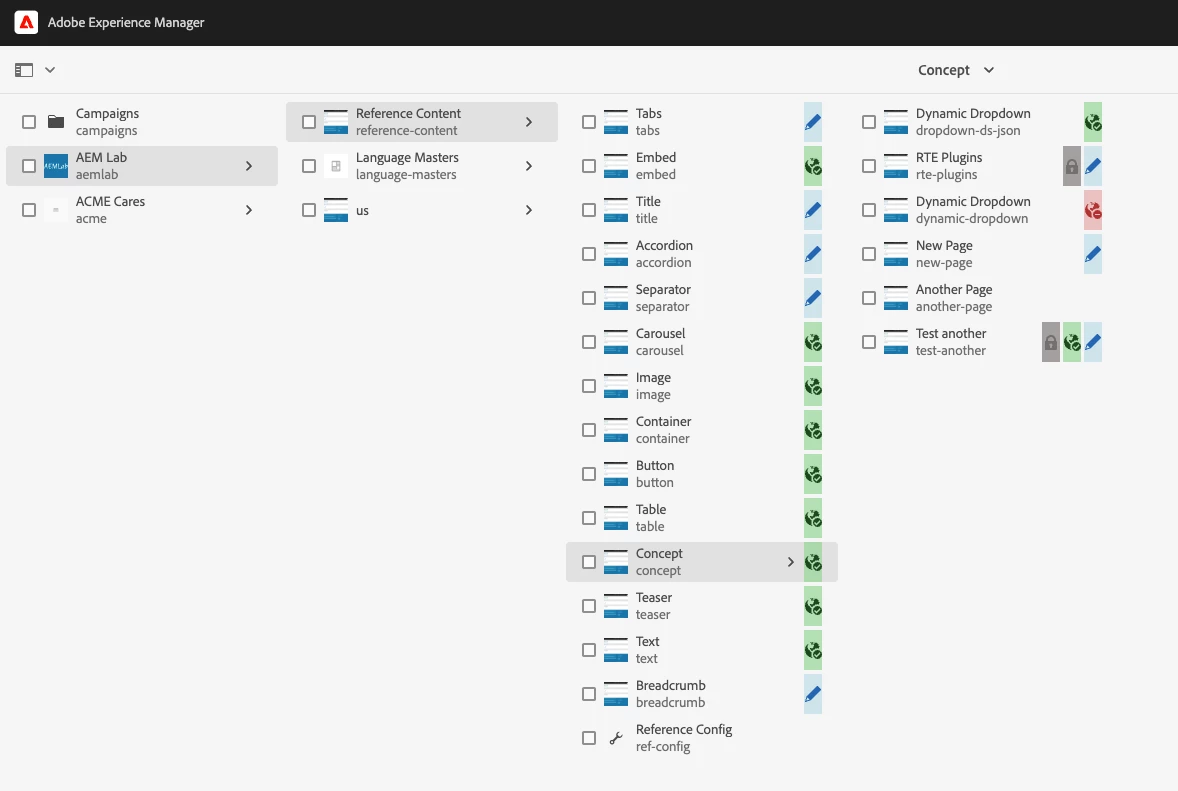
Task: Click the Concept page published status icon
Action: click(813, 562)
